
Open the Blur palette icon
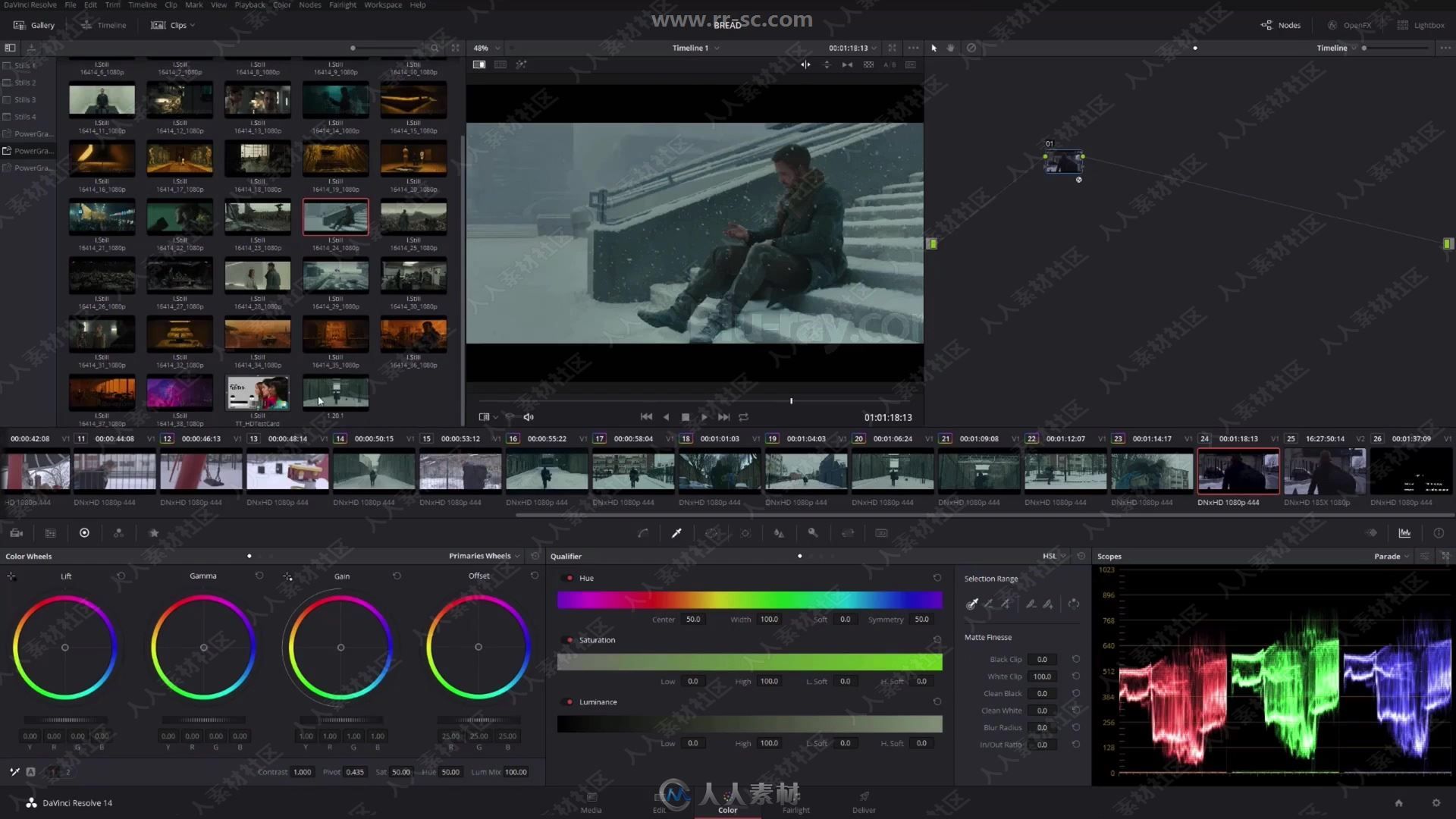point(779,533)
